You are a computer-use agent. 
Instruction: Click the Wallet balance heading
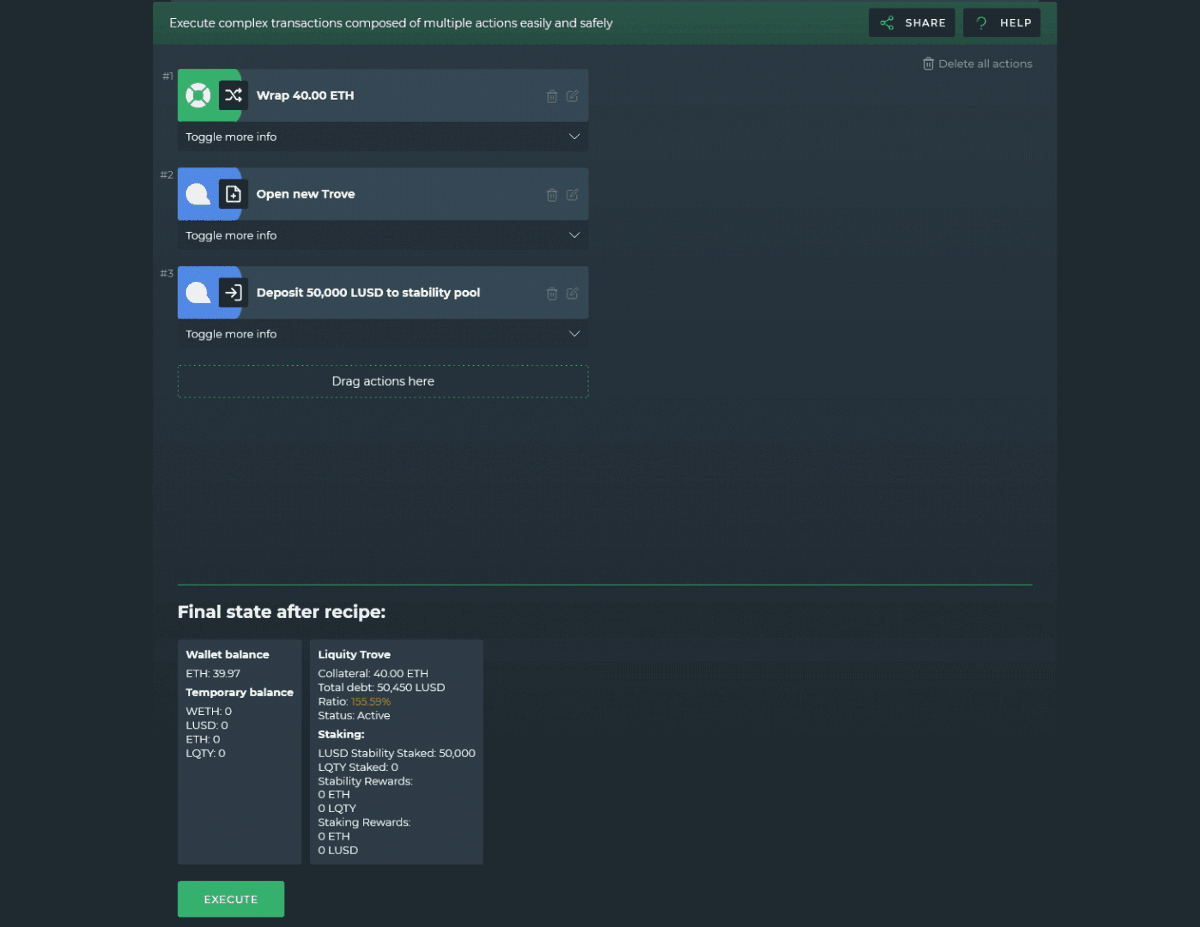click(227, 655)
